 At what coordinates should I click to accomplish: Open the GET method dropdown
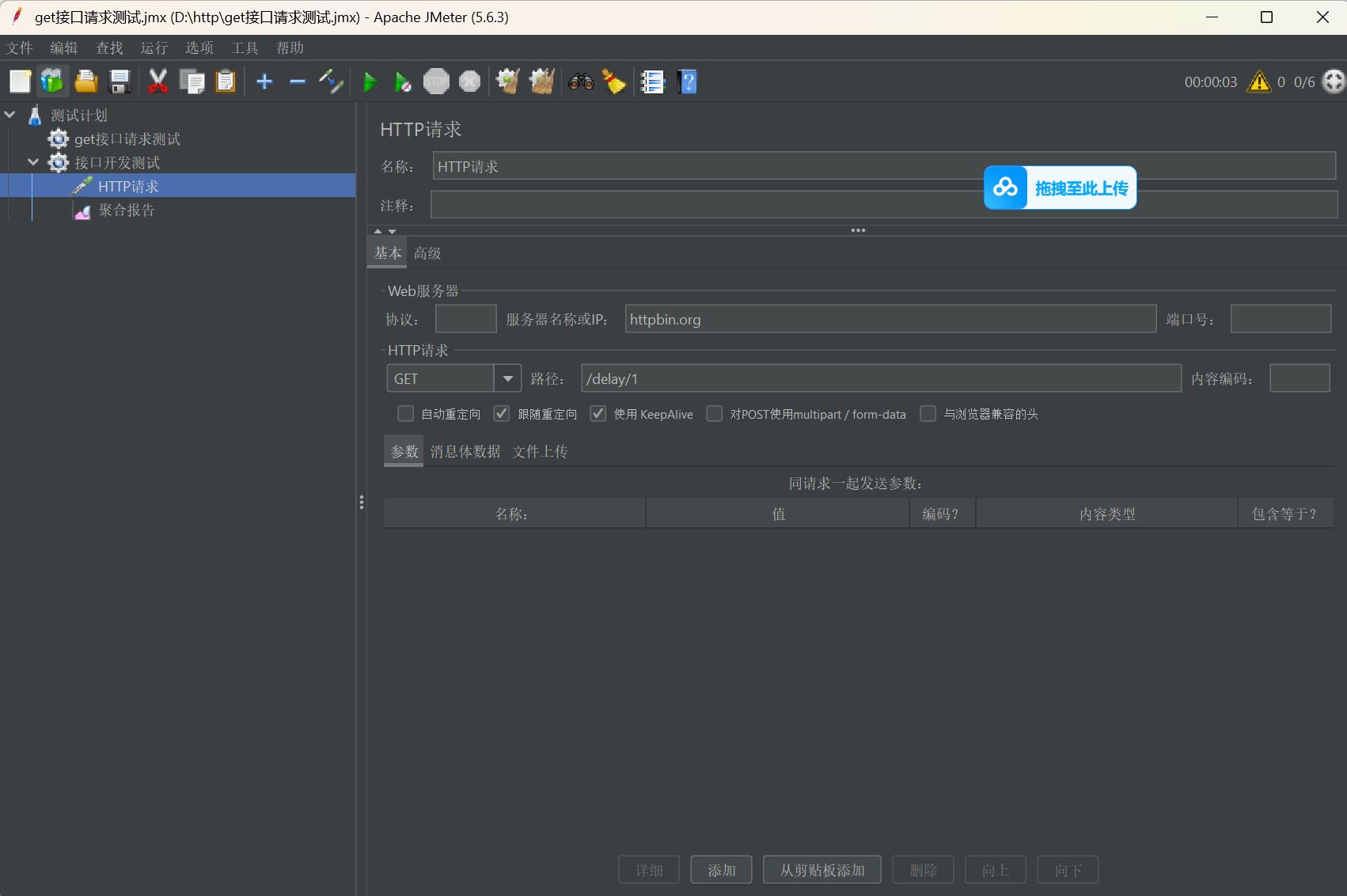pyautogui.click(x=507, y=378)
